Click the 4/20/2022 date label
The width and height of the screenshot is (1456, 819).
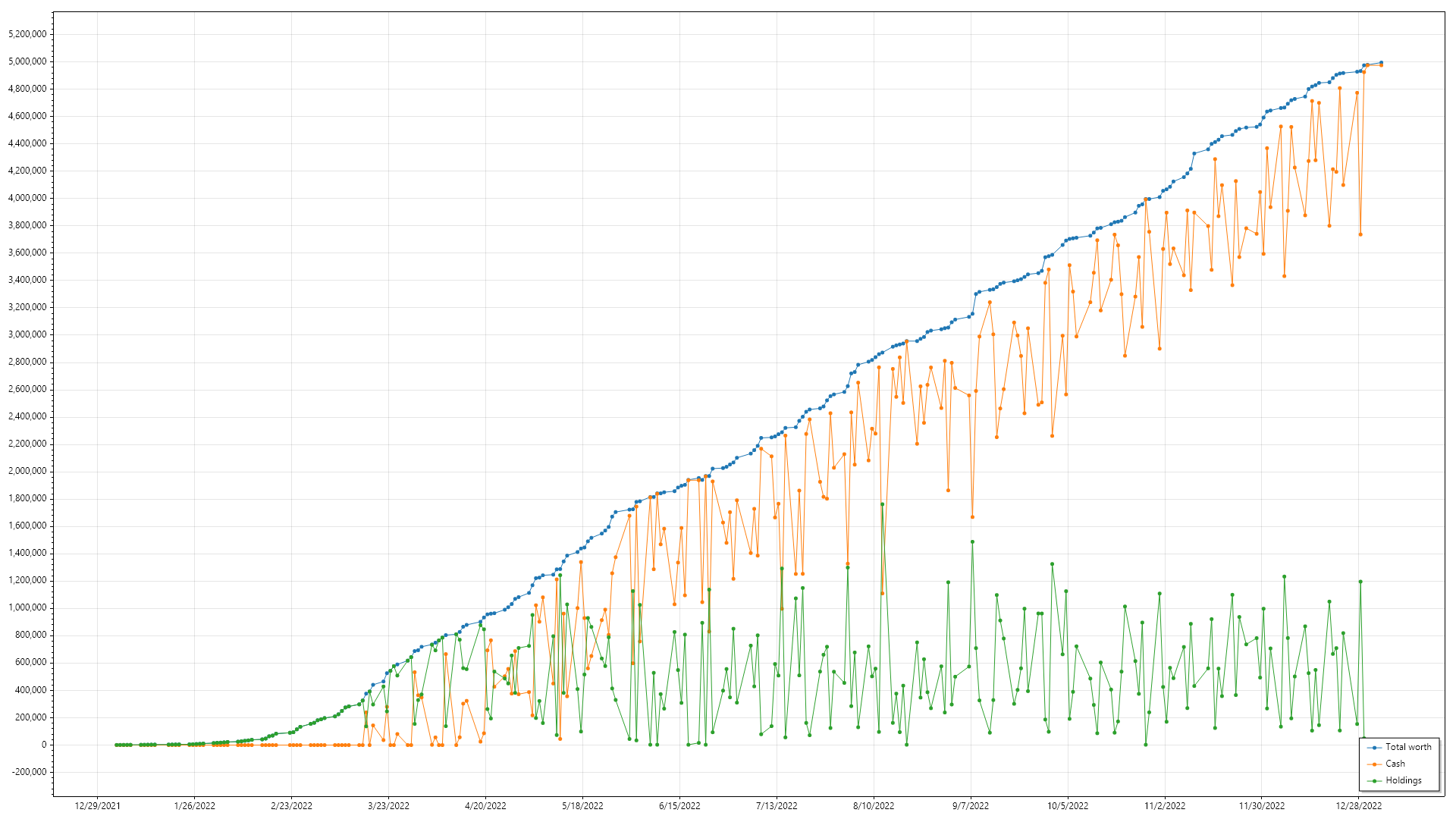pos(486,806)
